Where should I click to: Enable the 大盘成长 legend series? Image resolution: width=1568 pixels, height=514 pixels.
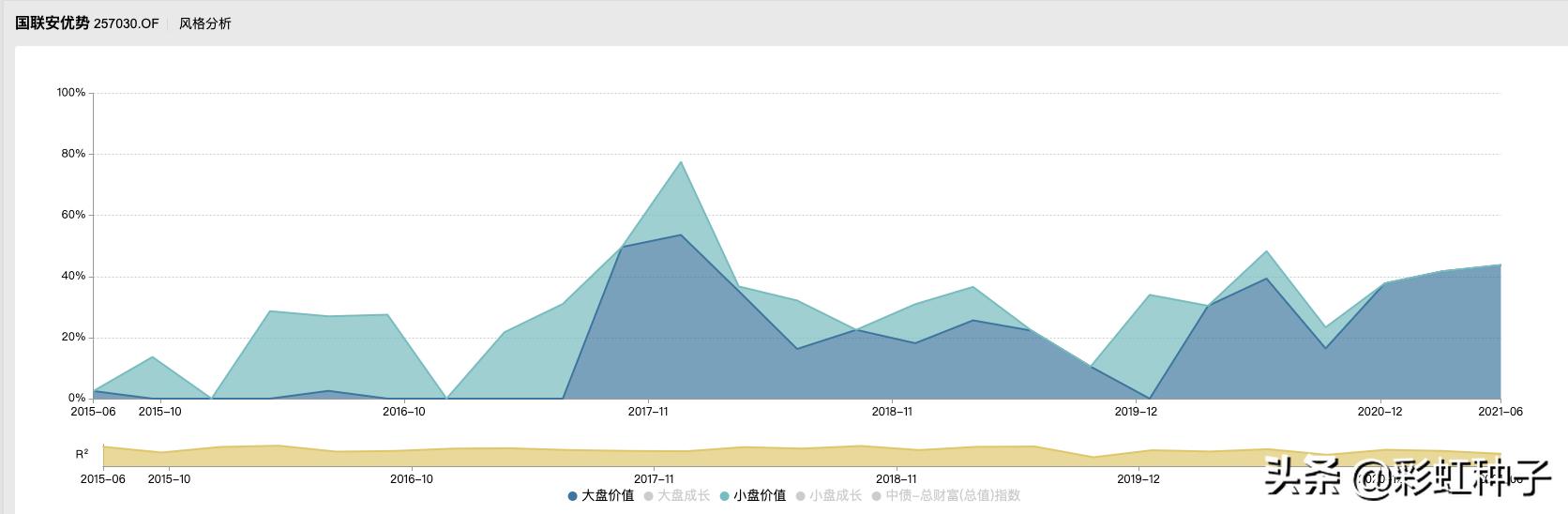[677, 495]
